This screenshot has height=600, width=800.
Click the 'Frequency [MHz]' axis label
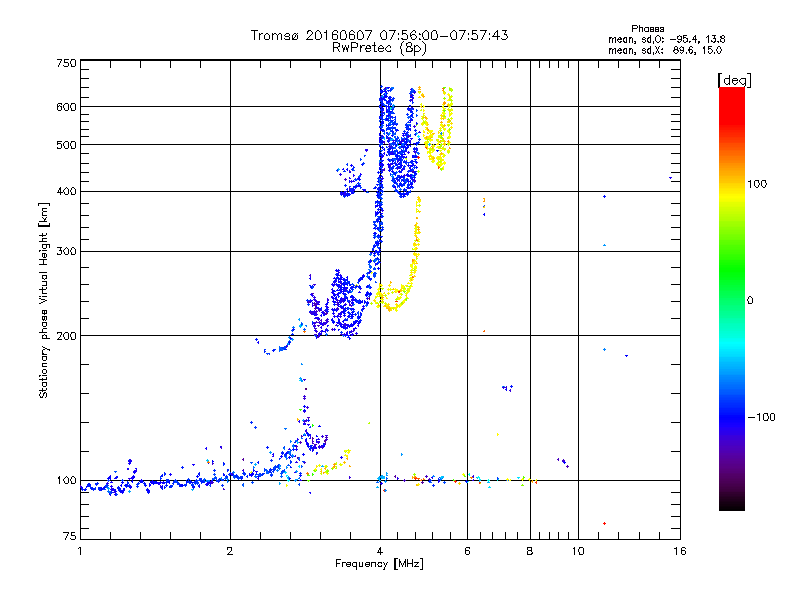coord(379,564)
